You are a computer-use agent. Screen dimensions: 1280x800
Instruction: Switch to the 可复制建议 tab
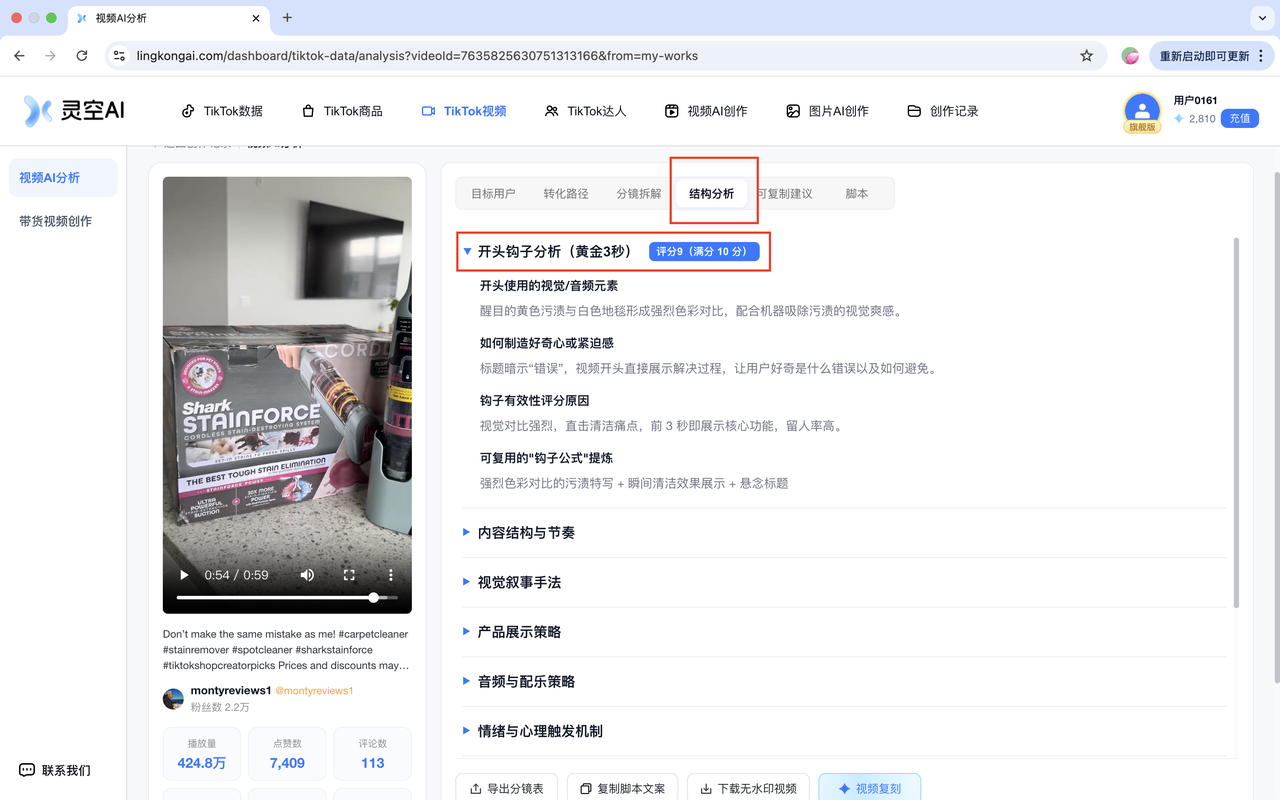(784, 193)
